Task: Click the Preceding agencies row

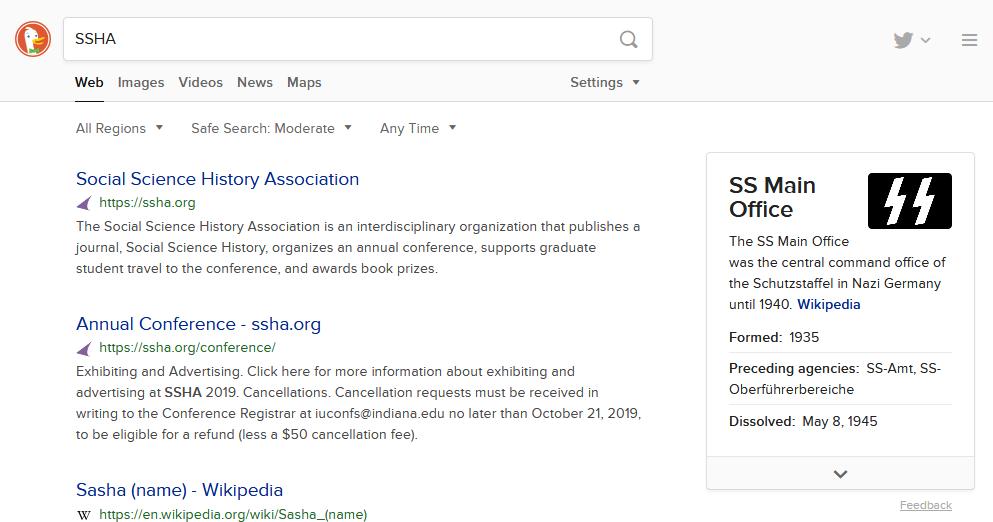Action: tap(840, 379)
